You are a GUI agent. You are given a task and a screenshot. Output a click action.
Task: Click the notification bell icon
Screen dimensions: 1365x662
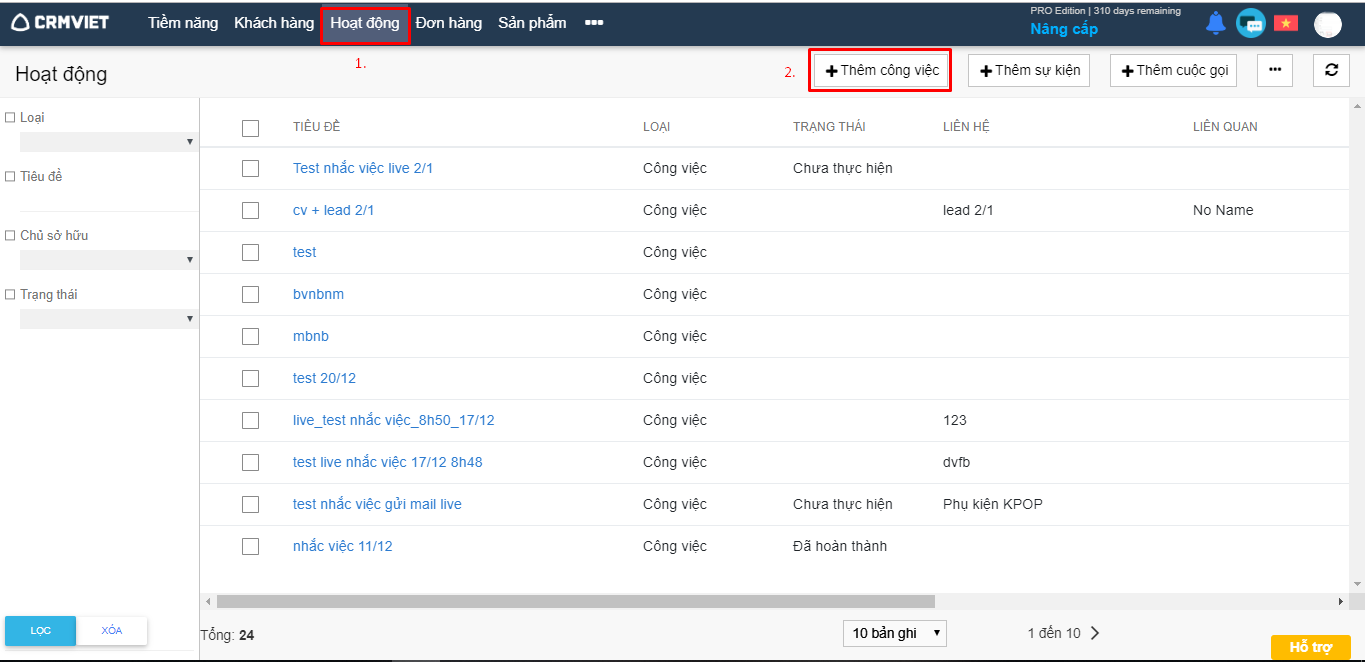pos(1215,23)
